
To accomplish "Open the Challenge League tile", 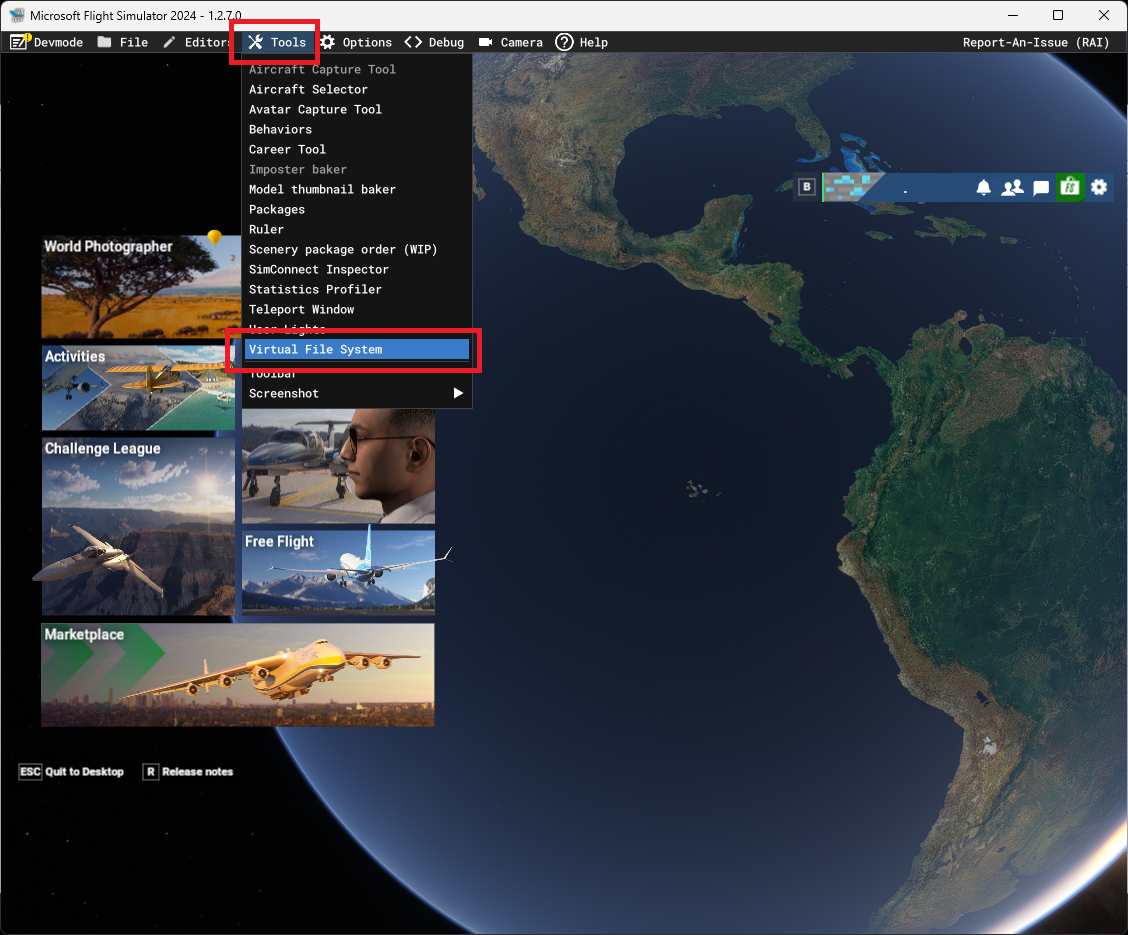I will (x=138, y=526).
